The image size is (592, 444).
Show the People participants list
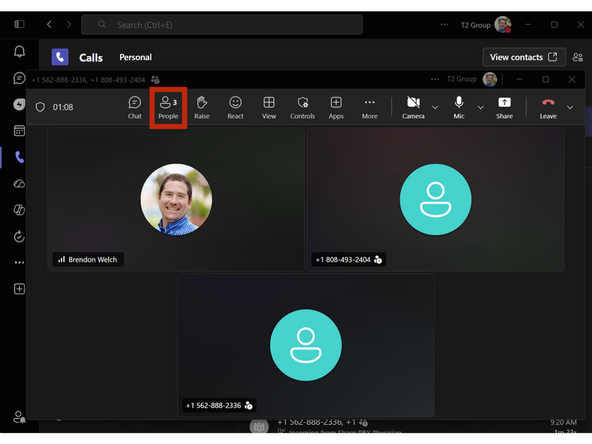point(168,108)
